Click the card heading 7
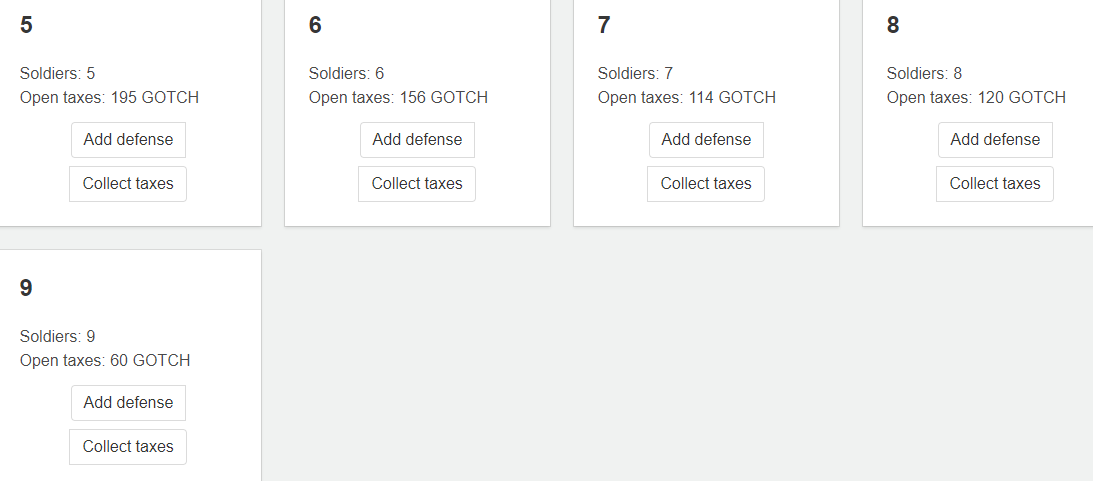Screen dimensions: 1093x481 604,25
